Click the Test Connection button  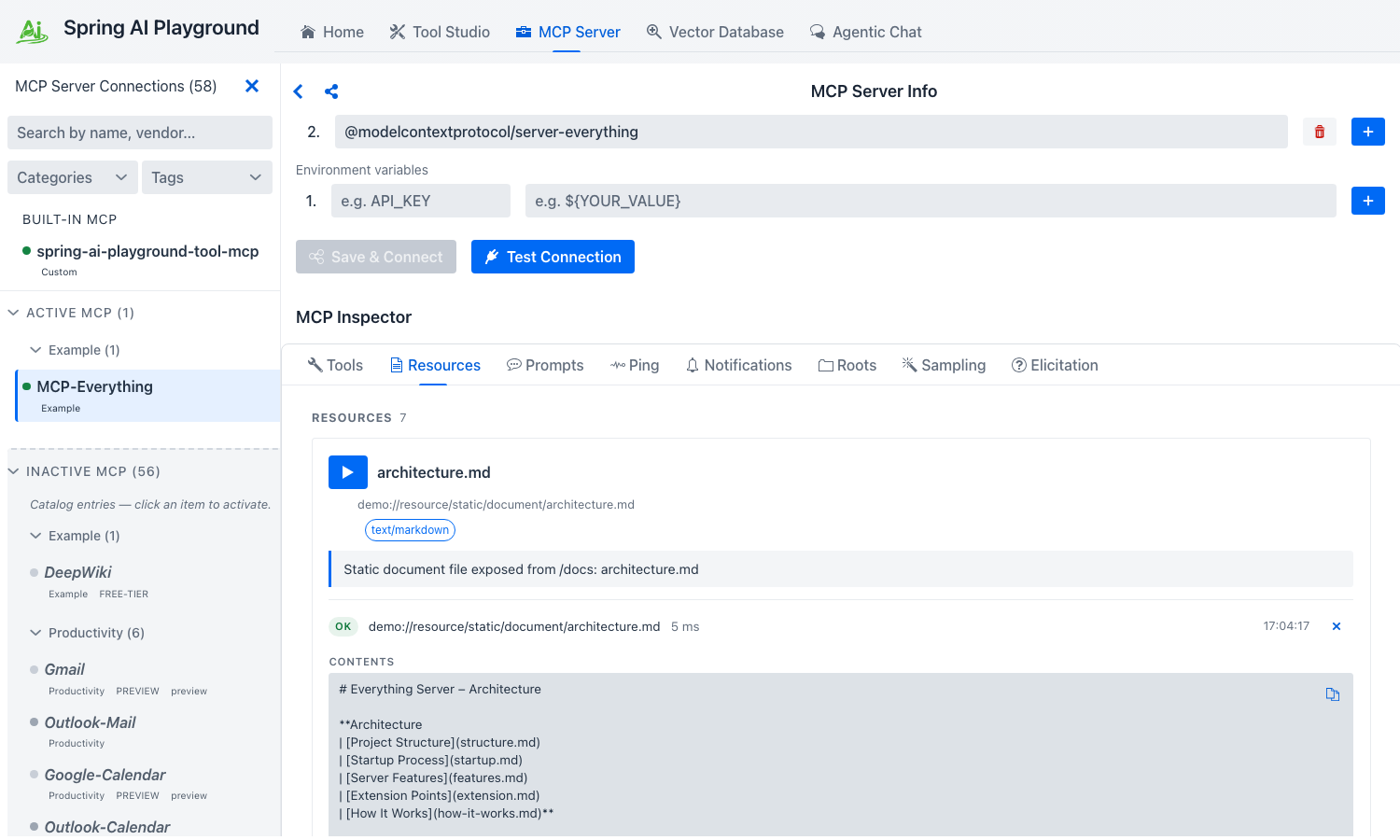coord(553,257)
